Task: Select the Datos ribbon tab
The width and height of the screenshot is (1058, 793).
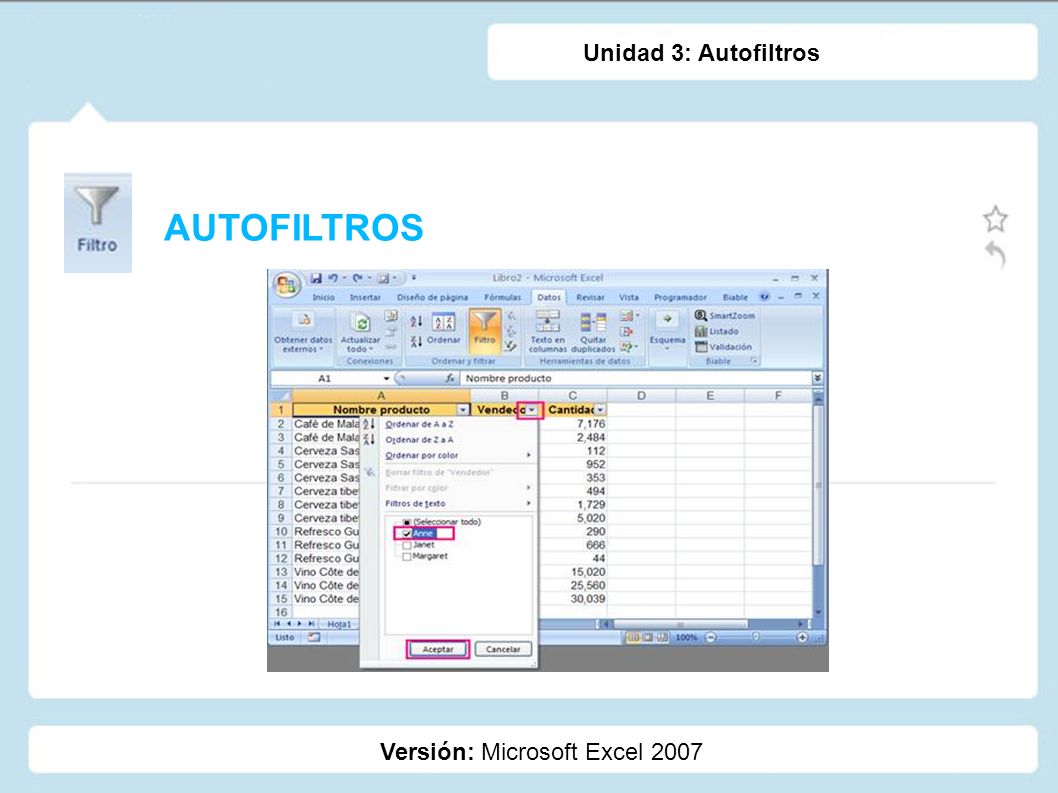Action: pyautogui.click(x=549, y=297)
